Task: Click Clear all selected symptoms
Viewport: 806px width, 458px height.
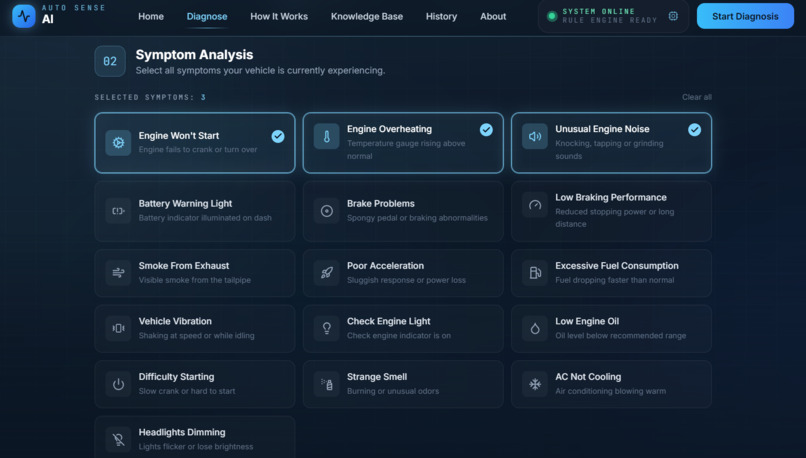Action: click(697, 97)
